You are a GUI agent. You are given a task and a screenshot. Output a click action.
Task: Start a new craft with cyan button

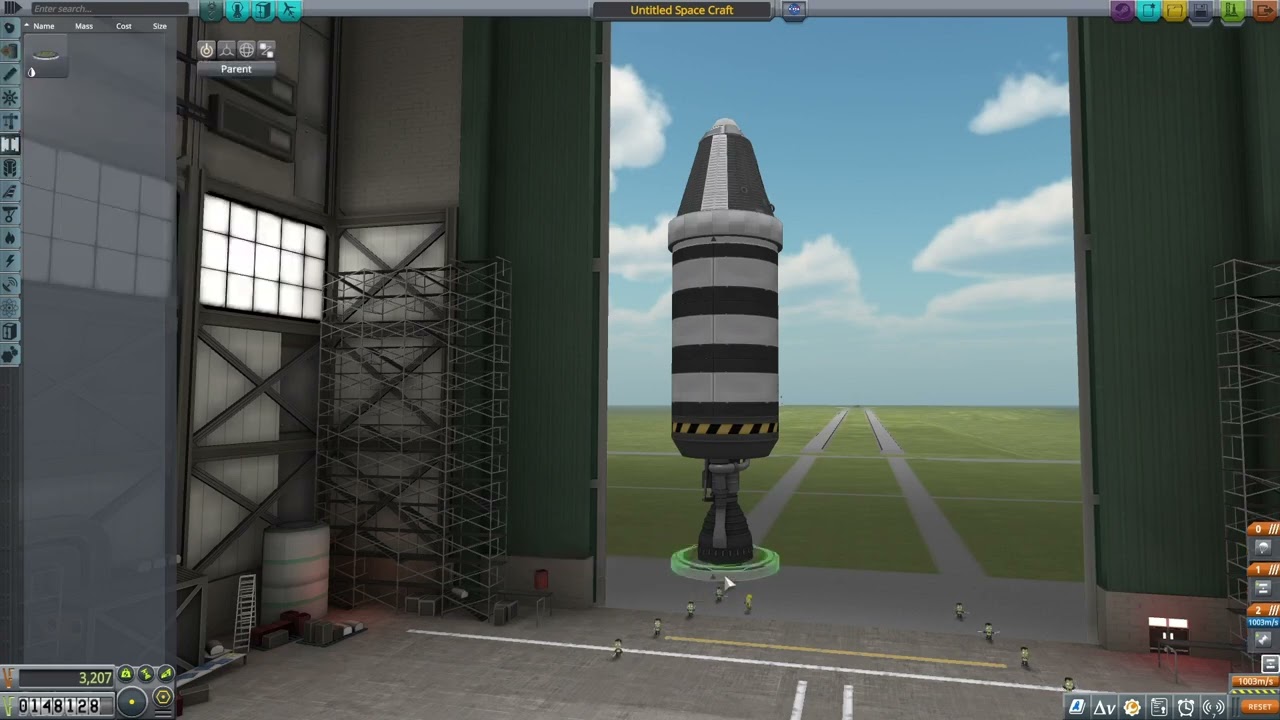click(1150, 10)
